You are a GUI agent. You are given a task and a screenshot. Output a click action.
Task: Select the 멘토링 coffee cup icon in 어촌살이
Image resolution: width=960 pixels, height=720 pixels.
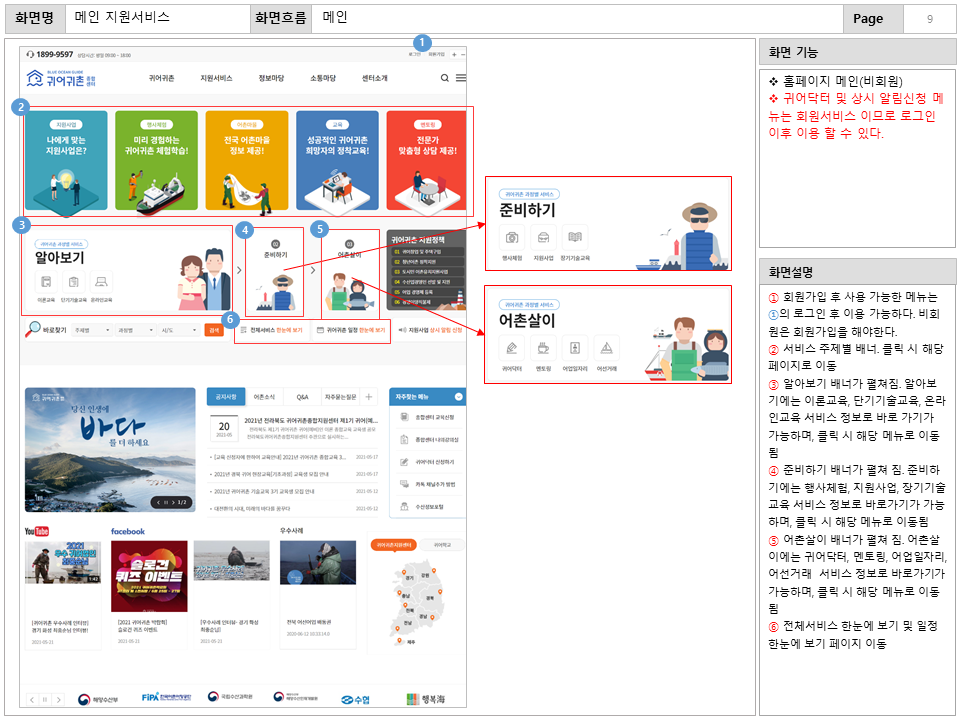click(543, 346)
